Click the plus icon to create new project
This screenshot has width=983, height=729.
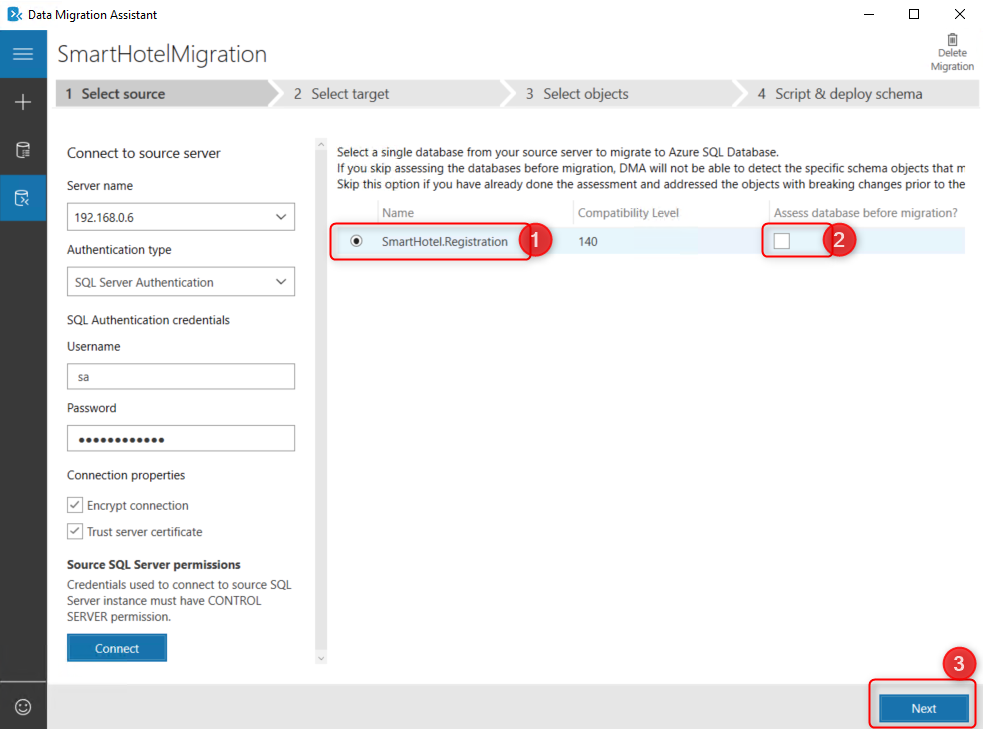(x=23, y=102)
